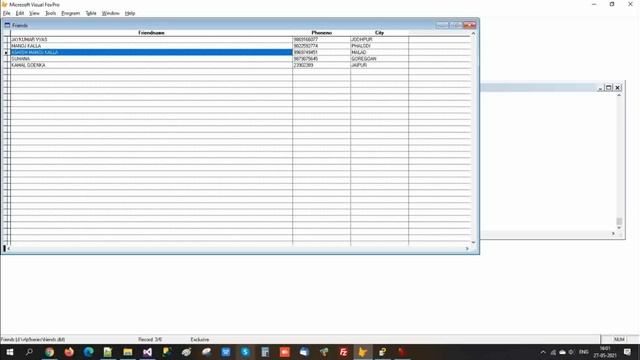Open Firefox from taskbar
Viewport: 640px width, 360px height.
click(69, 352)
